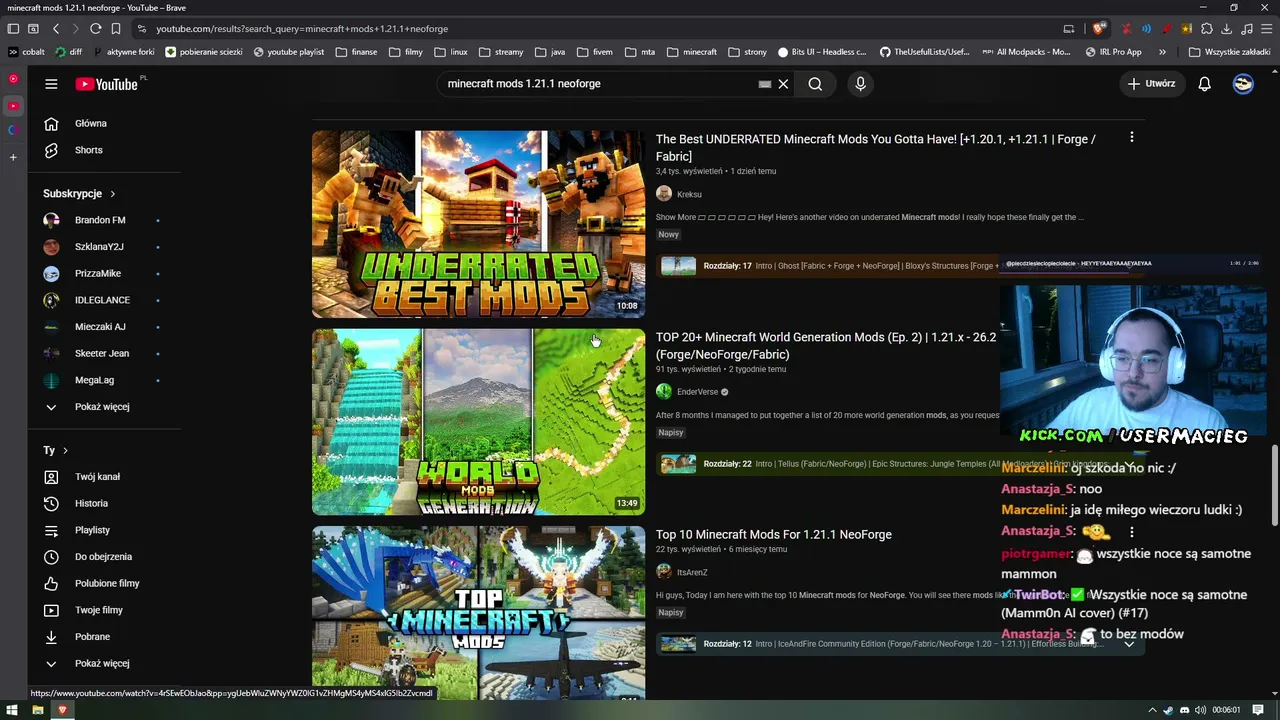
Task: Open Brave Shields lion icon
Action: click(1099, 29)
